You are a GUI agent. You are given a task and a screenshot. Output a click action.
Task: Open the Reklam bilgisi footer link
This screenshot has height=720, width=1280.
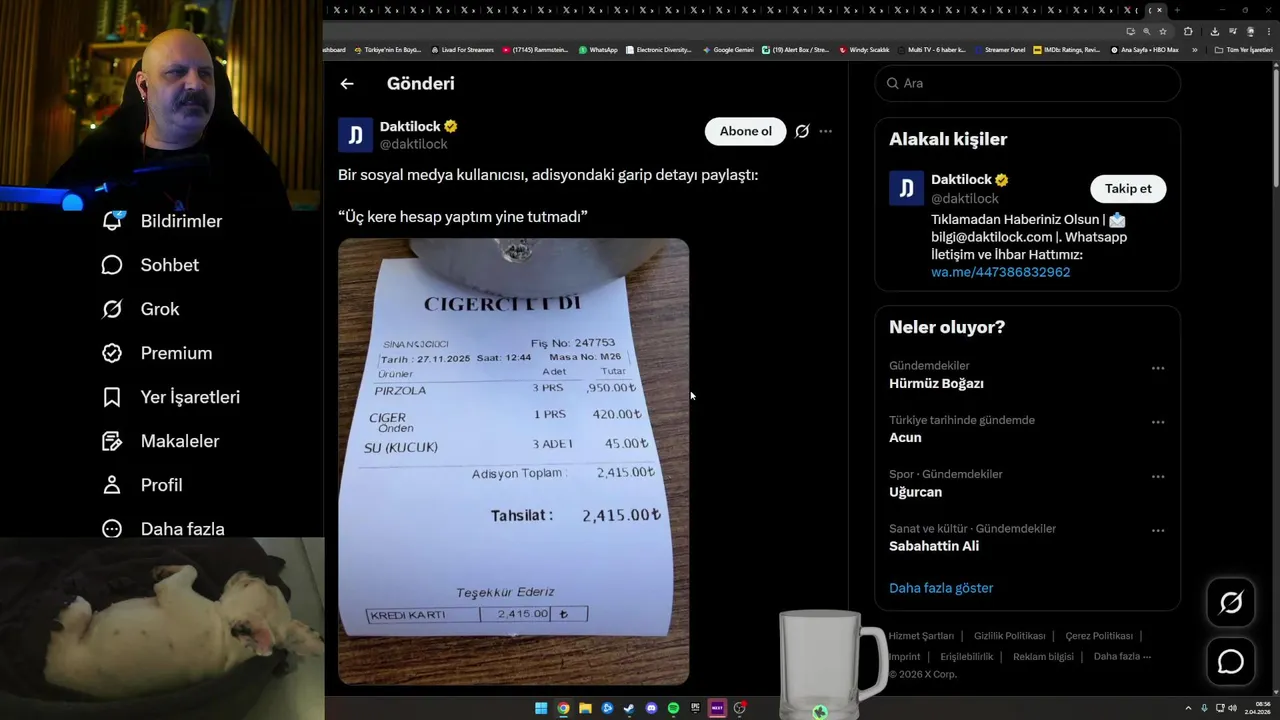point(1043,657)
